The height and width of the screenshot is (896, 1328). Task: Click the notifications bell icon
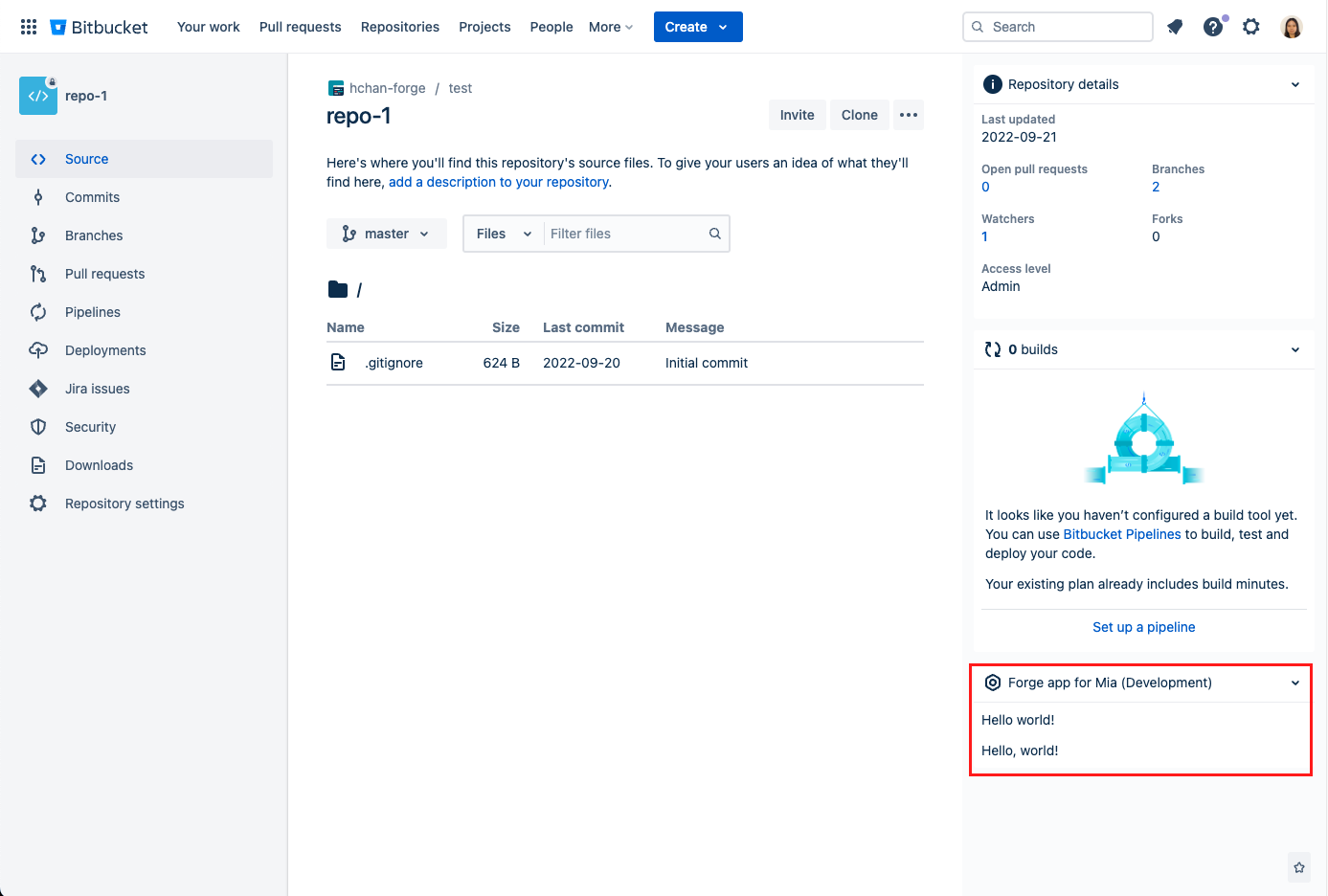coord(1174,27)
